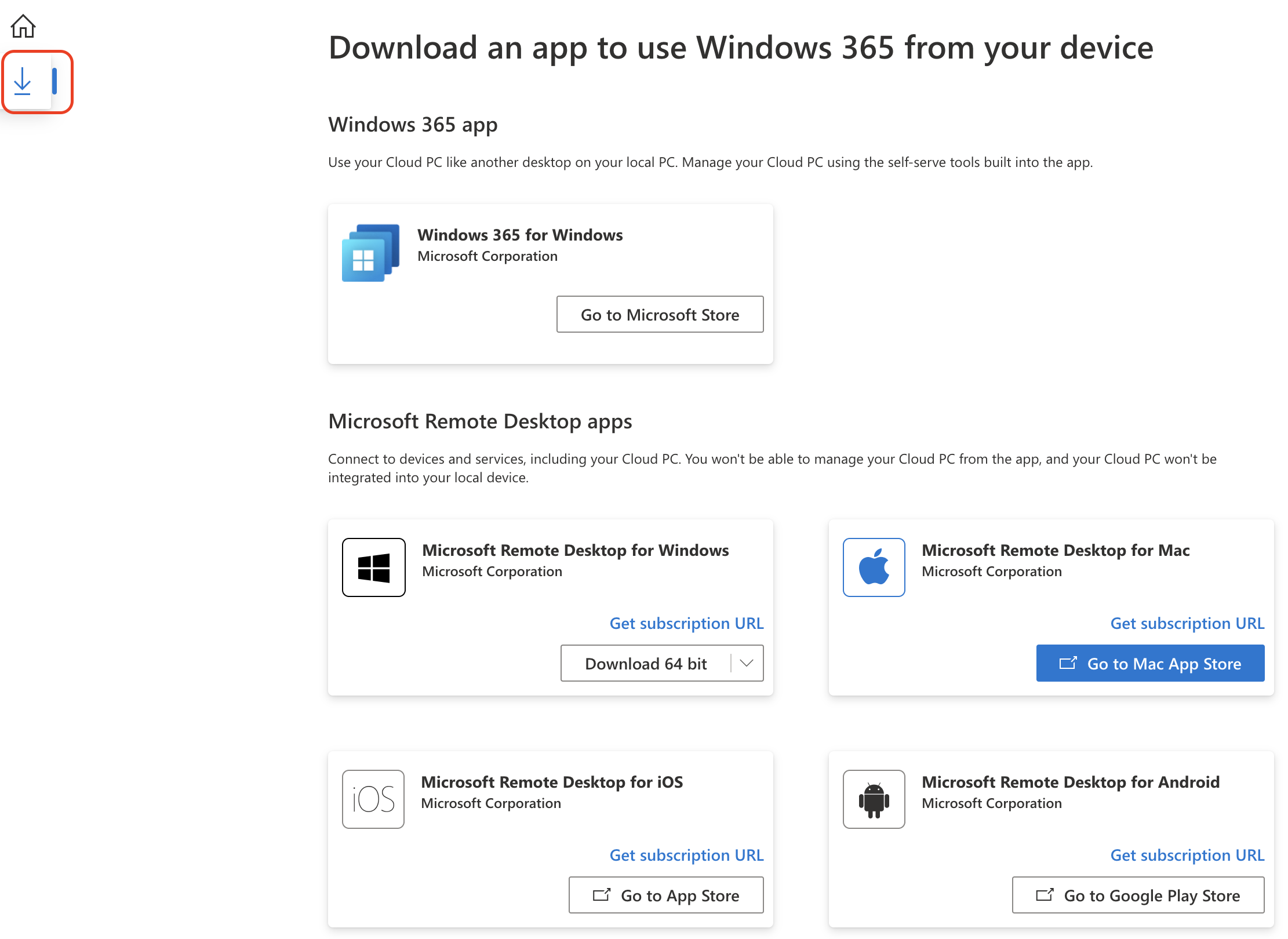
Task: Get subscription URL for iOS
Action: [686, 855]
